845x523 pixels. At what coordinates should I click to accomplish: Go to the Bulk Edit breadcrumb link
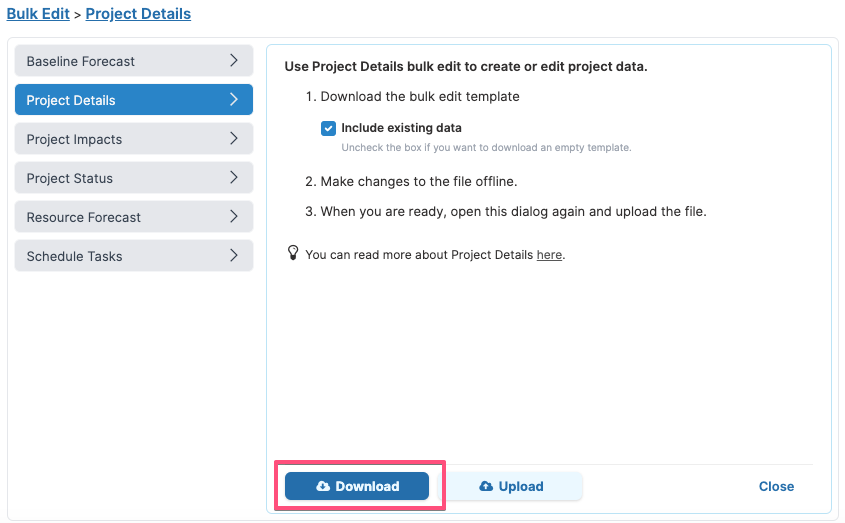click(38, 13)
